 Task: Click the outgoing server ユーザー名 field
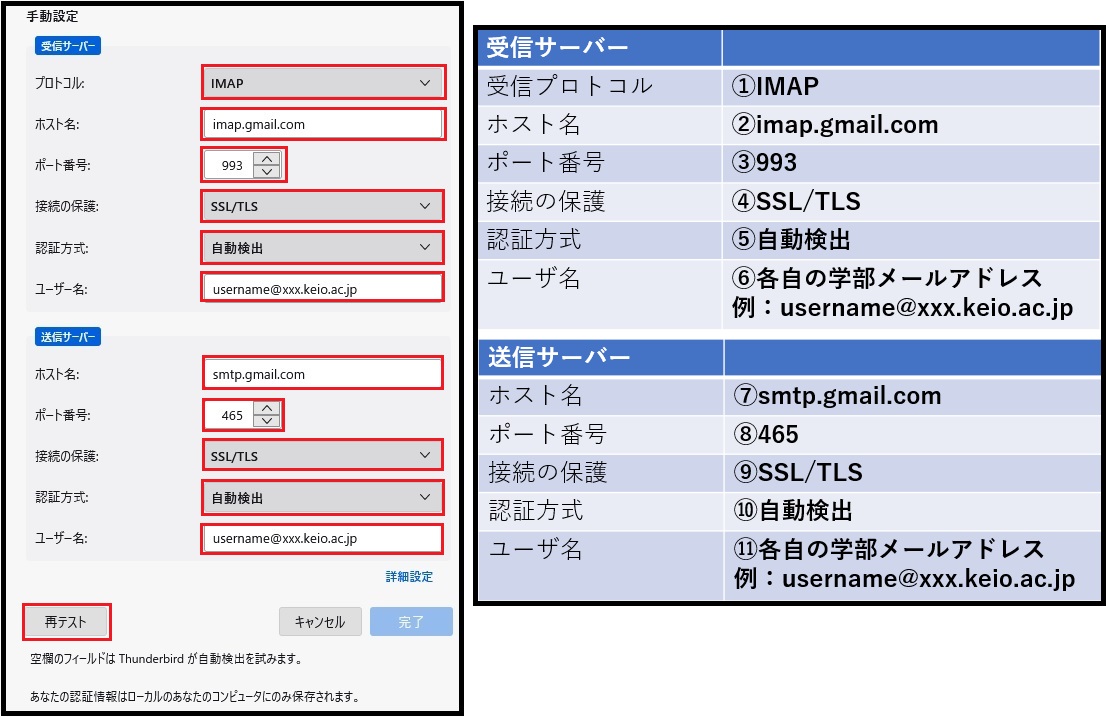323,538
